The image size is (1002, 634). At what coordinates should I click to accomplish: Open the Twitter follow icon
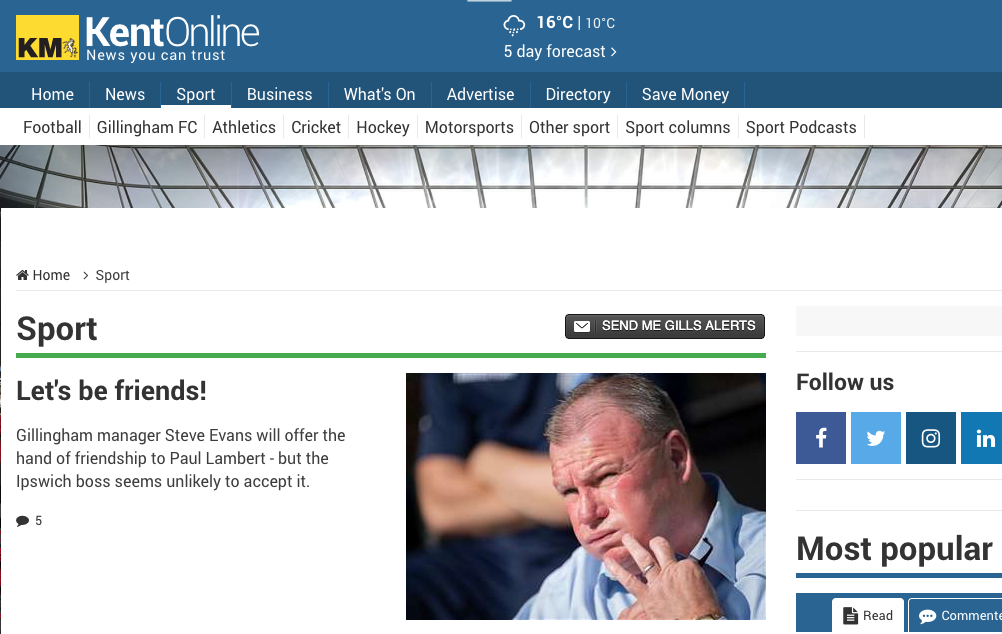(875, 438)
